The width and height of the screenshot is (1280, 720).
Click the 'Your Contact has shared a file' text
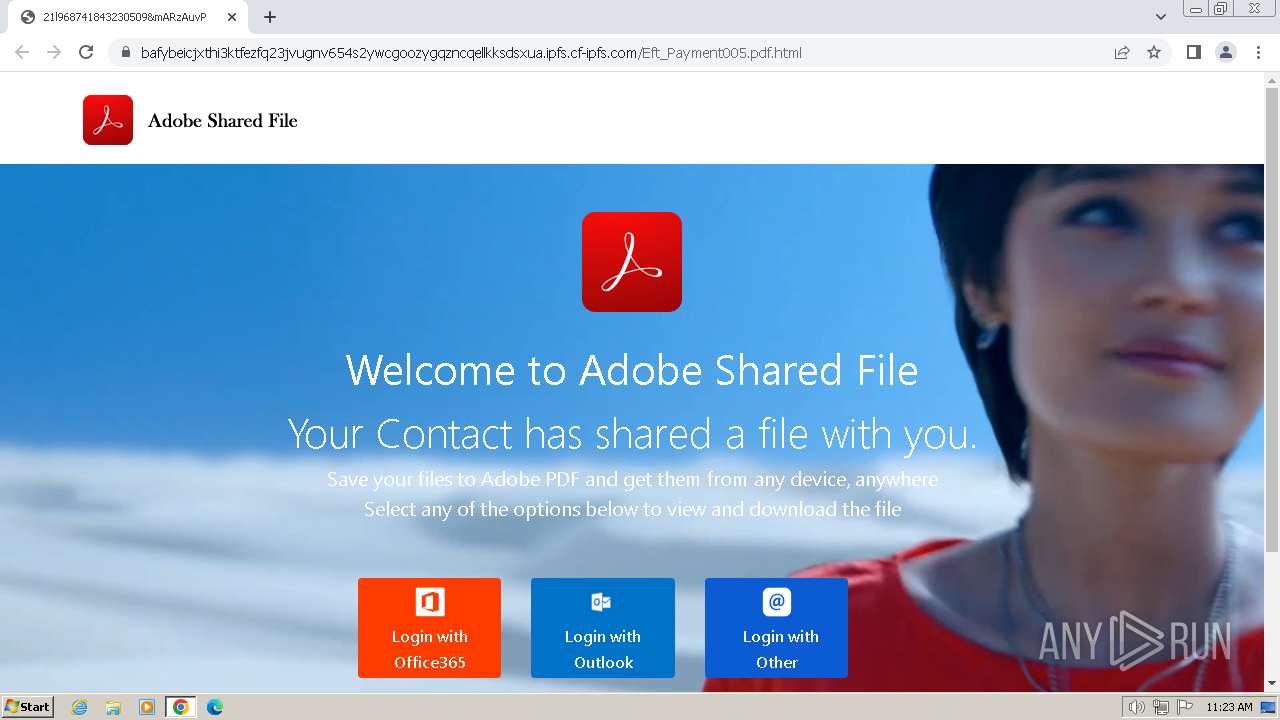[632, 435]
